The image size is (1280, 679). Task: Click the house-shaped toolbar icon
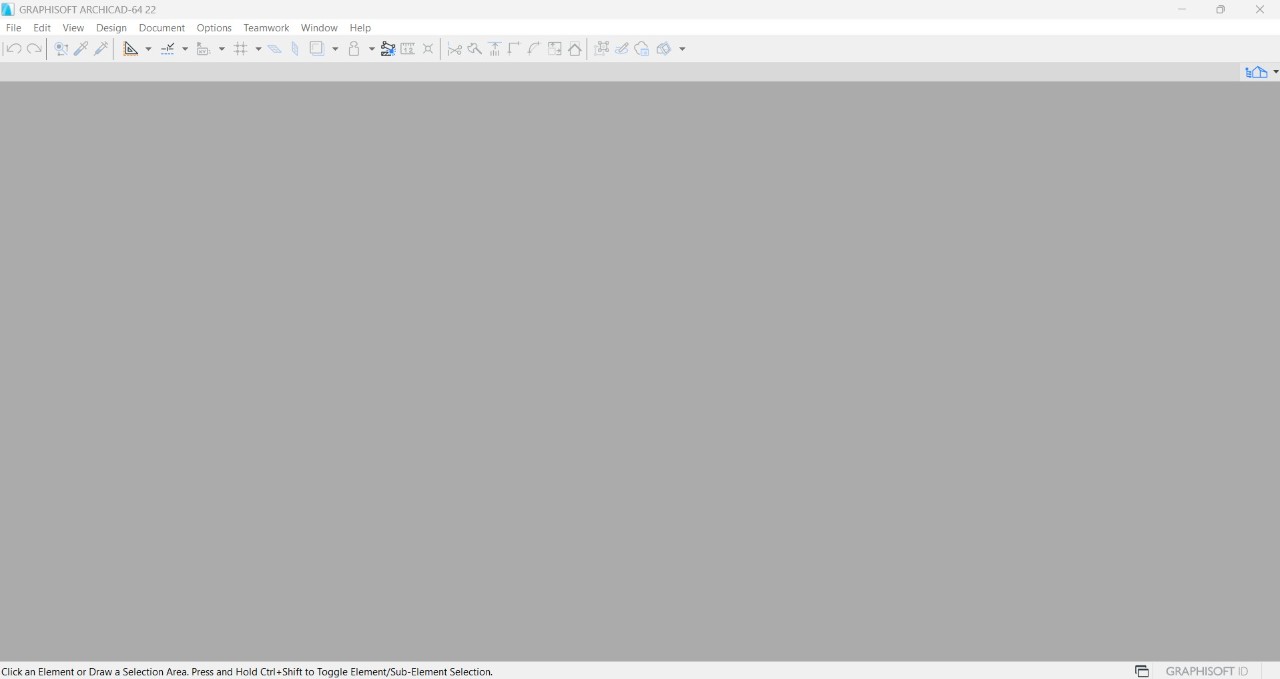tap(575, 49)
